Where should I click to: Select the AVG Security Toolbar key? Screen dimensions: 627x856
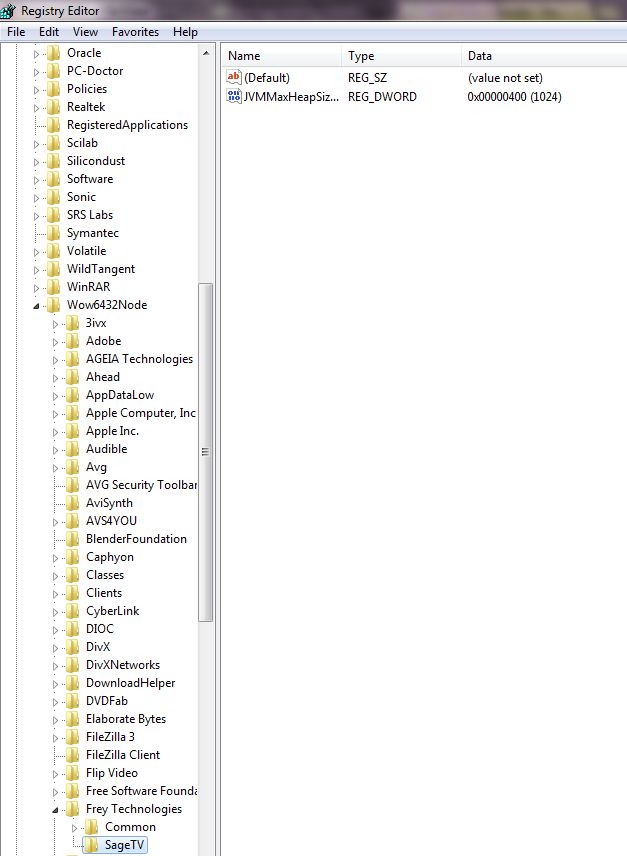tap(141, 485)
